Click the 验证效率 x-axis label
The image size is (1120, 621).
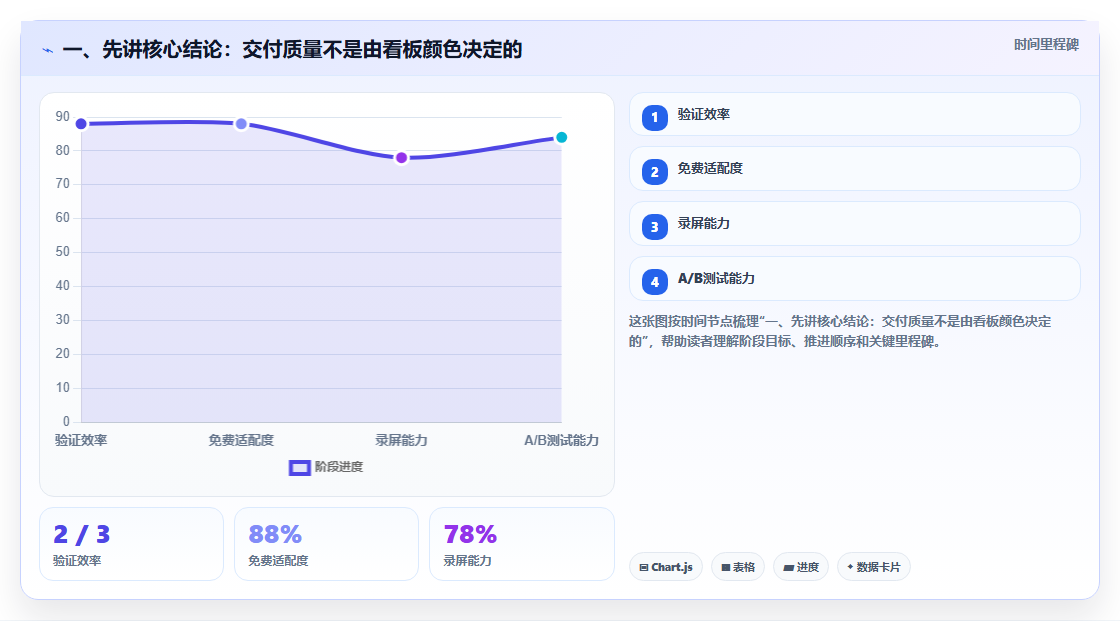(x=81, y=440)
